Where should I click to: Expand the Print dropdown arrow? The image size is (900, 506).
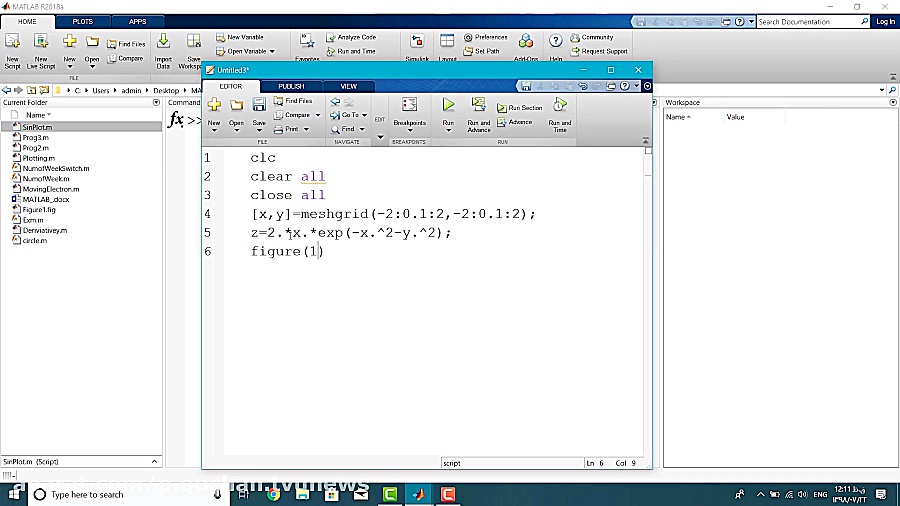306,130
